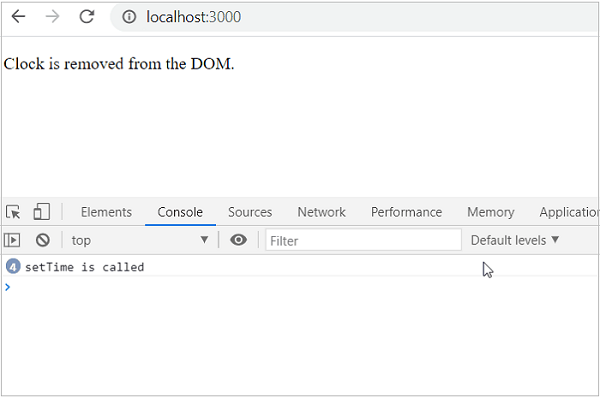The image size is (600, 398).
Task: Open the JavaScript context 'top' dropdown
Action: pos(140,240)
